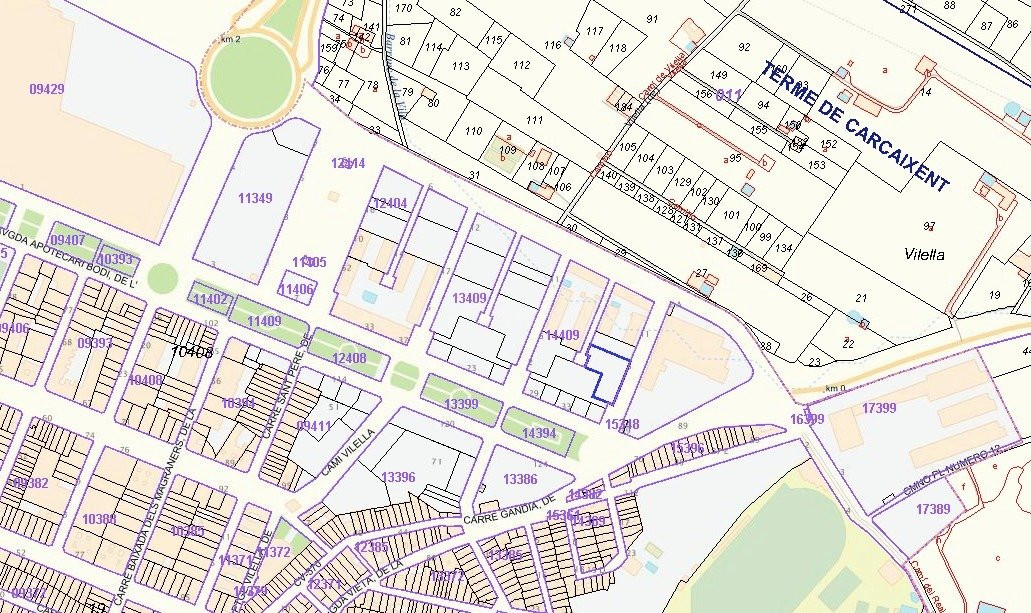
Task: Click rural parcel 92
Action: [x=744, y=47]
